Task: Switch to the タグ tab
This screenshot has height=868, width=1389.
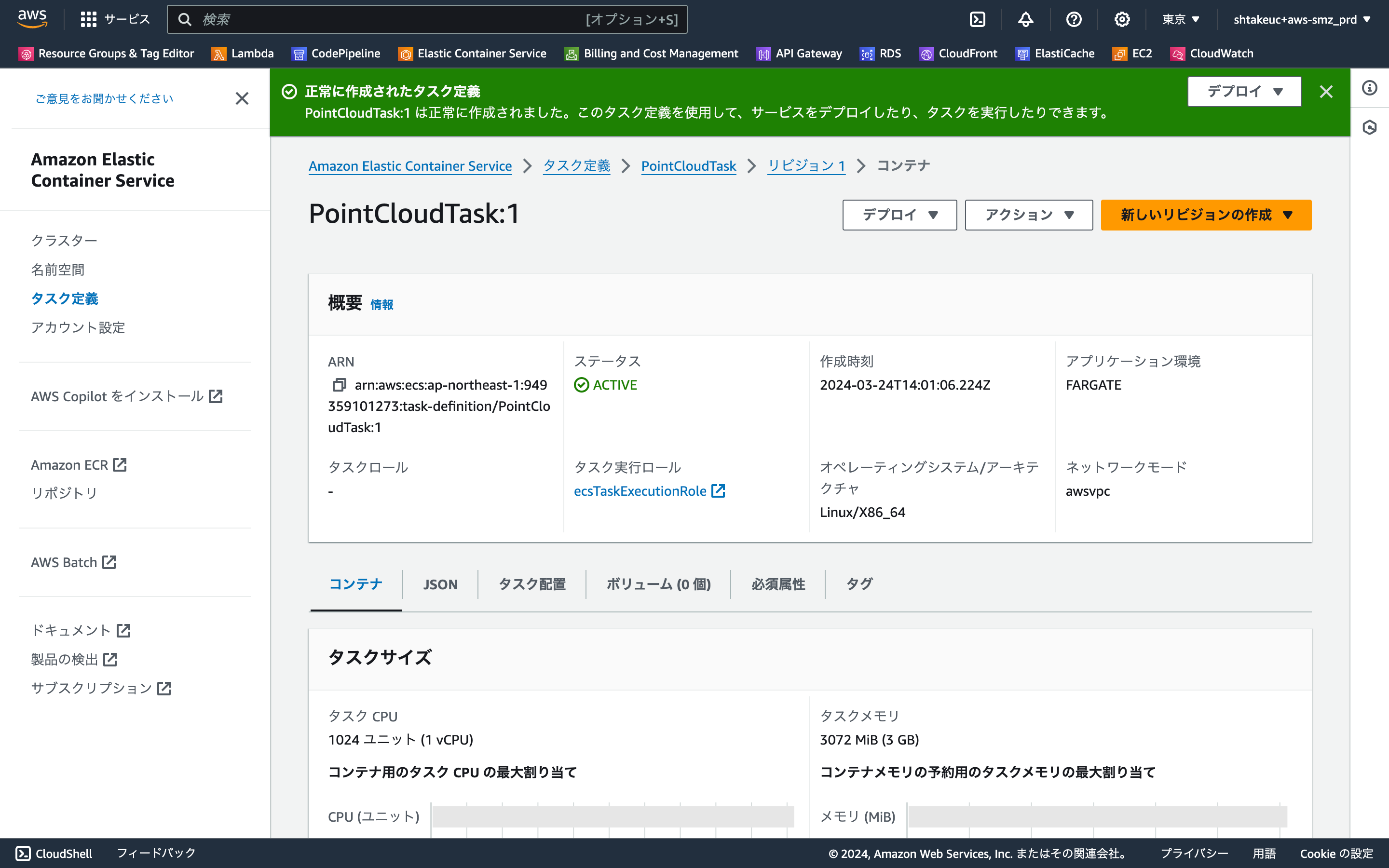Action: pyautogui.click(x=859, y=584)
